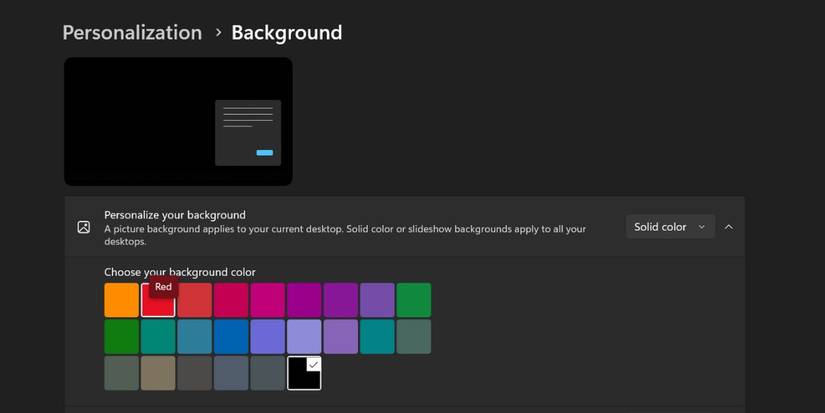Select the slate blue-gray swatch in the bottom row
The height and width of the screenshot is (413, 825).
(x=231, y=373)
